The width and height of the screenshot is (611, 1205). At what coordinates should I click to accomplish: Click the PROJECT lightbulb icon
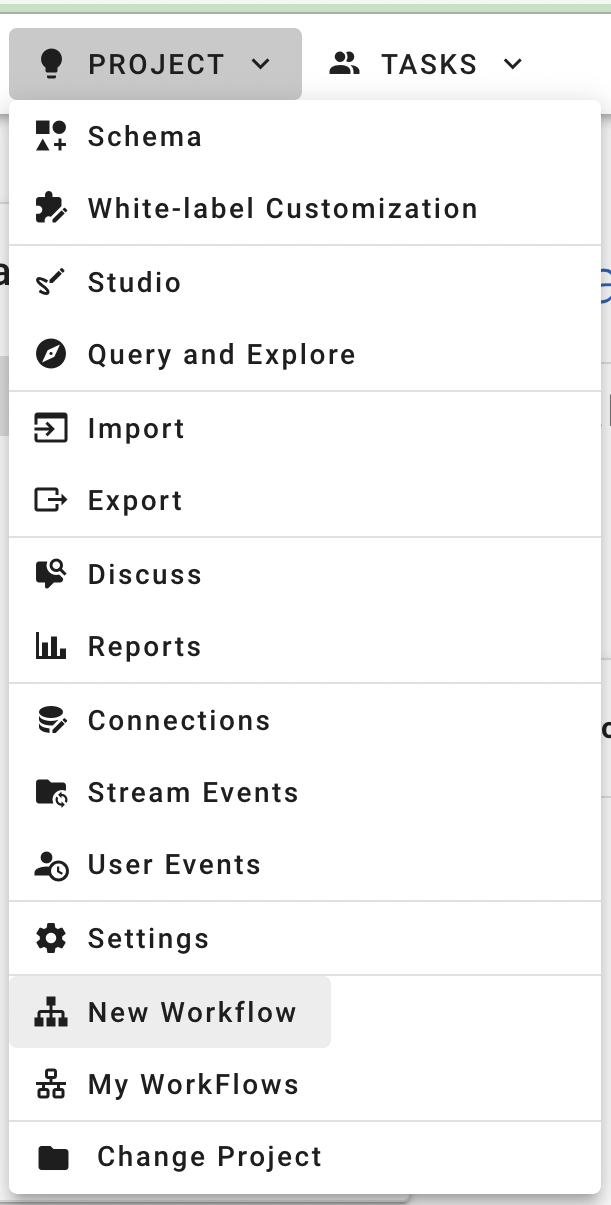pyautogui.click(x=51, y=64)
